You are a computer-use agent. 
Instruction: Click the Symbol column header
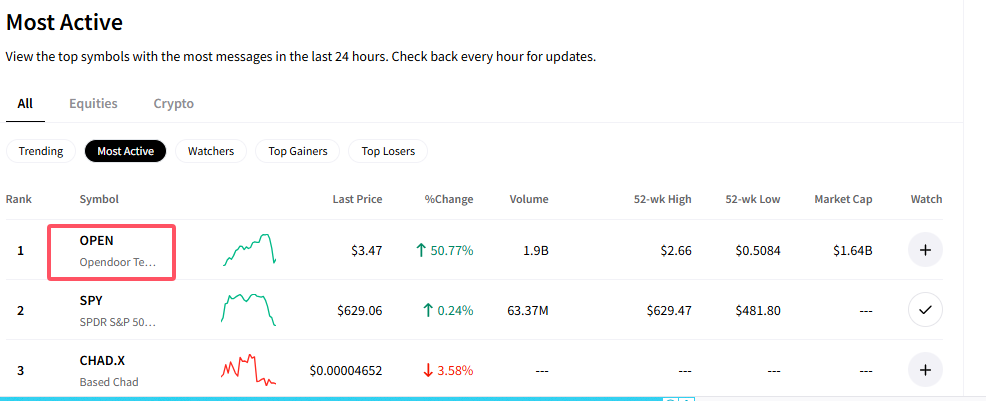pyautogui.click(x=99, y=199)
